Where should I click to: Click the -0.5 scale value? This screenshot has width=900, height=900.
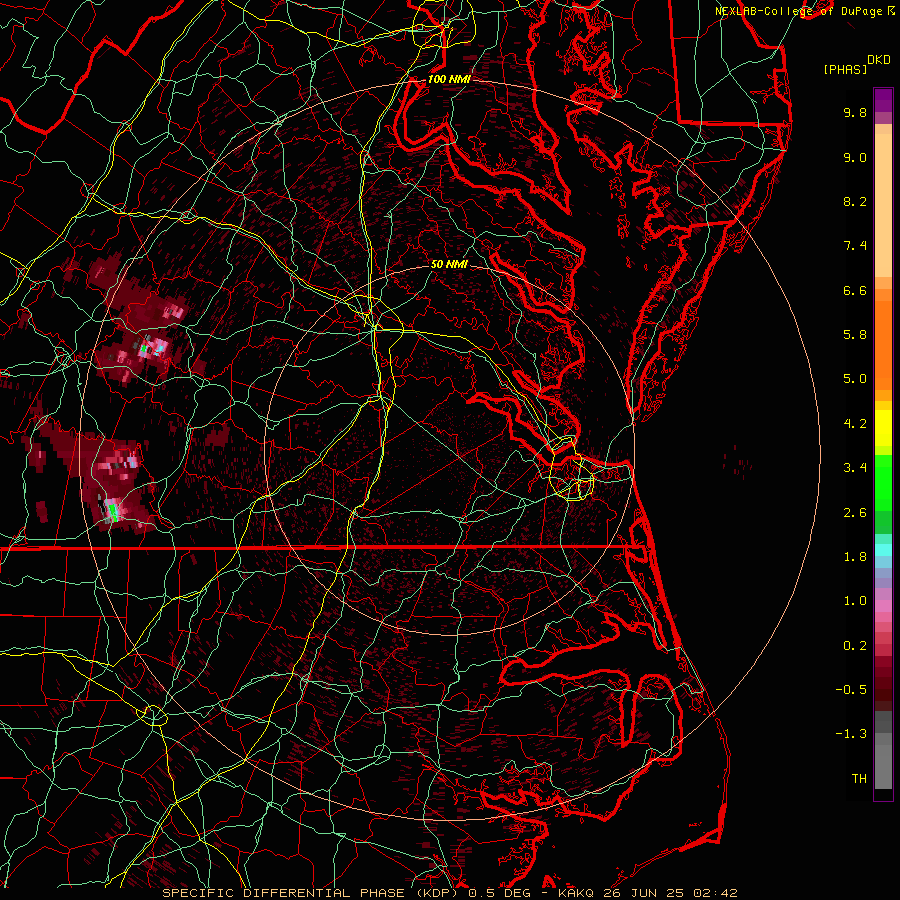(x=851, y=690)
